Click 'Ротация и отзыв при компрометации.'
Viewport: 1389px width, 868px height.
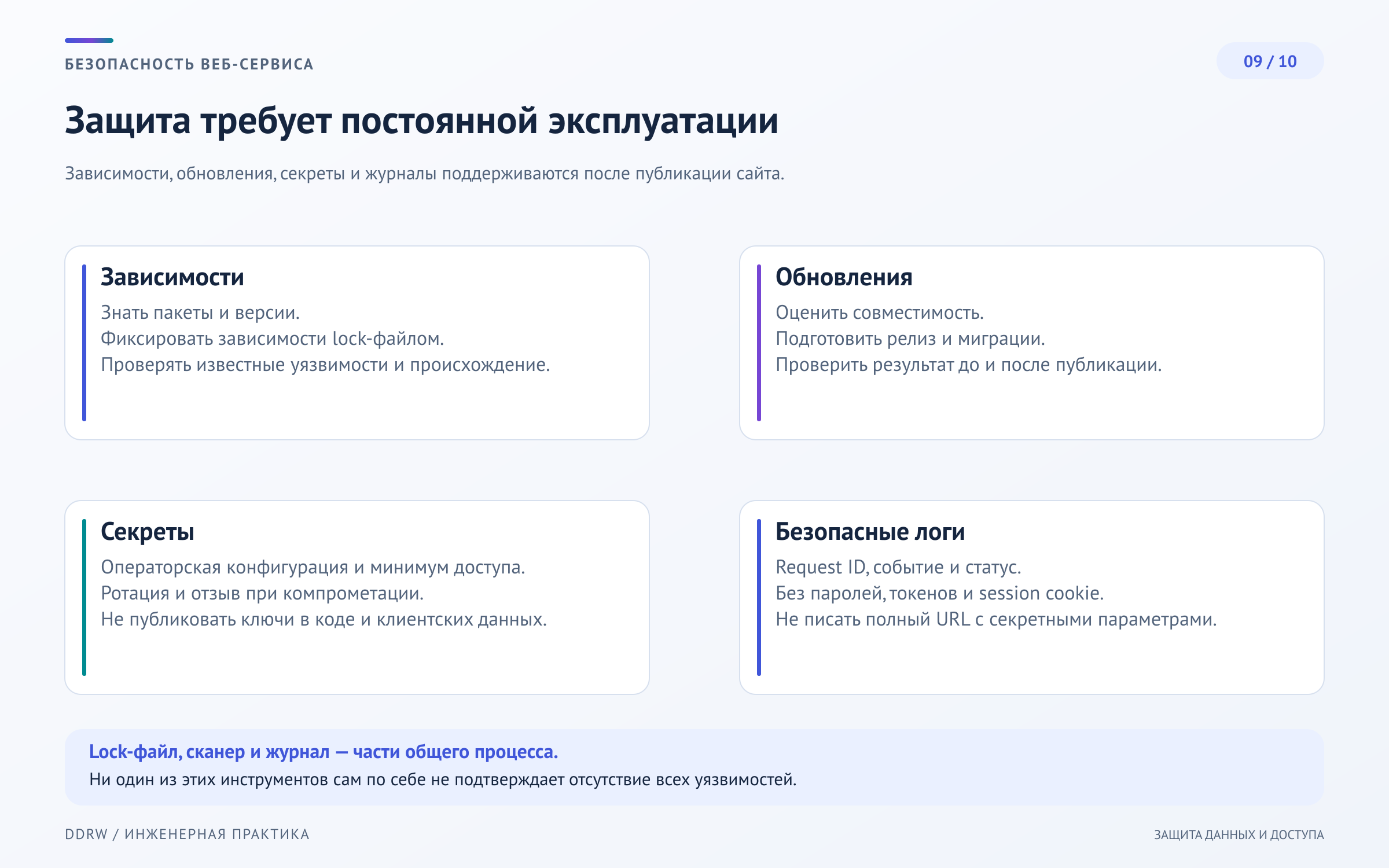(262, 593)
